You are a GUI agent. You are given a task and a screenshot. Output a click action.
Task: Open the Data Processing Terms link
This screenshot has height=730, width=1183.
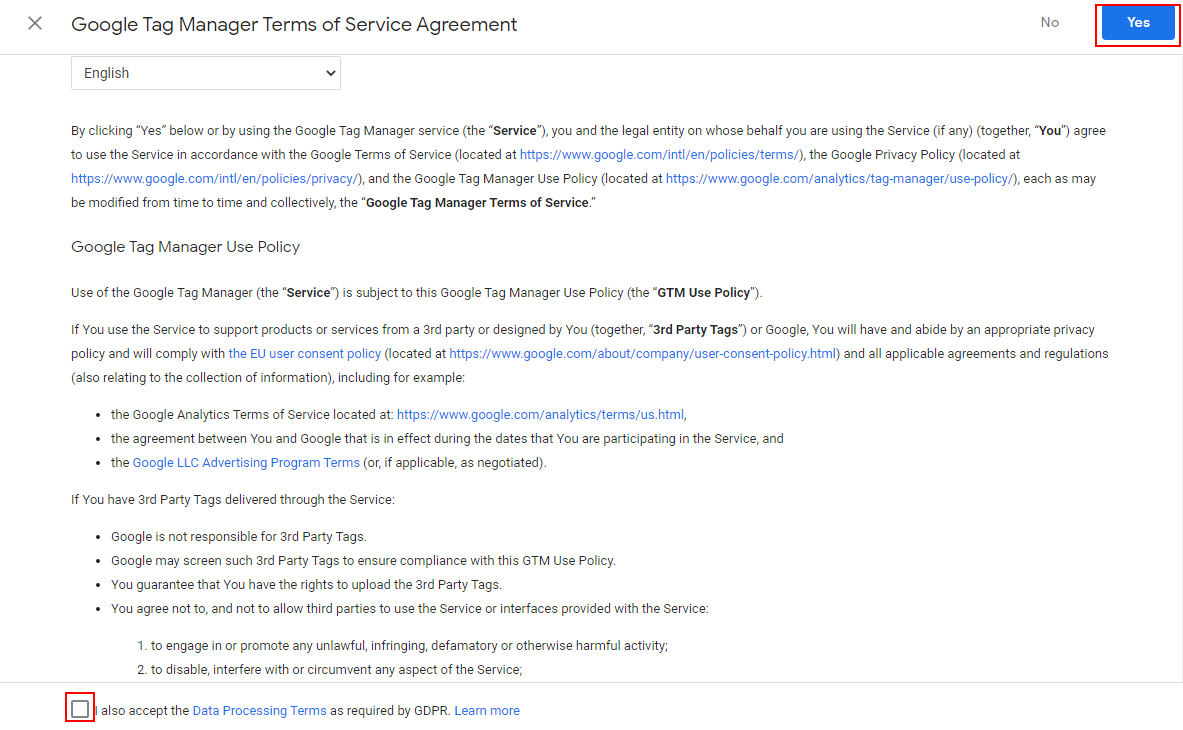pos(259,711)
